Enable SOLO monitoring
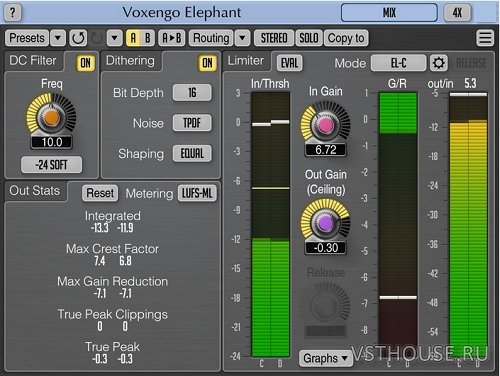The height and width of the screenshot is (376, 500). [309, 38]
